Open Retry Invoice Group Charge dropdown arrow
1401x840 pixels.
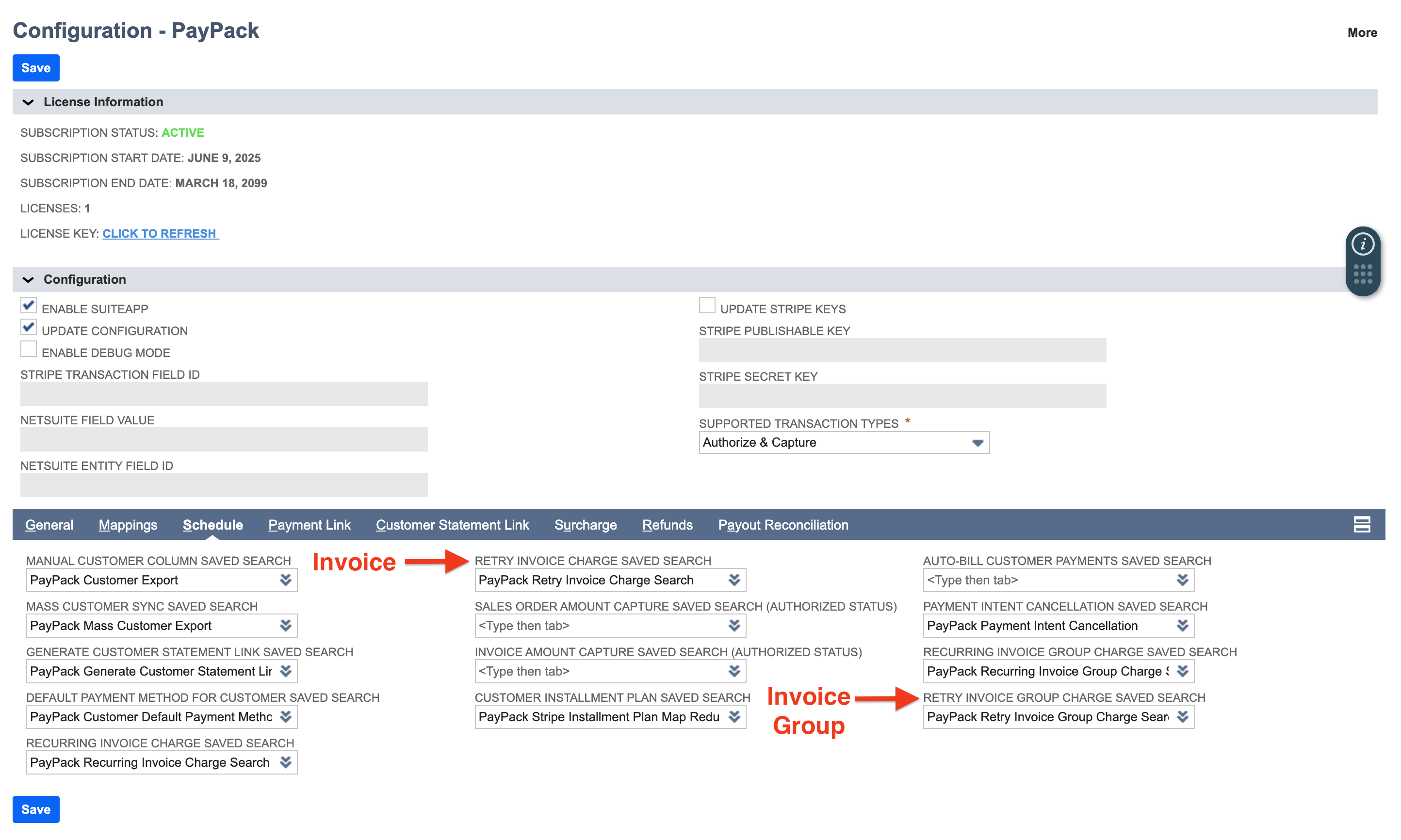click(1183, 717)
